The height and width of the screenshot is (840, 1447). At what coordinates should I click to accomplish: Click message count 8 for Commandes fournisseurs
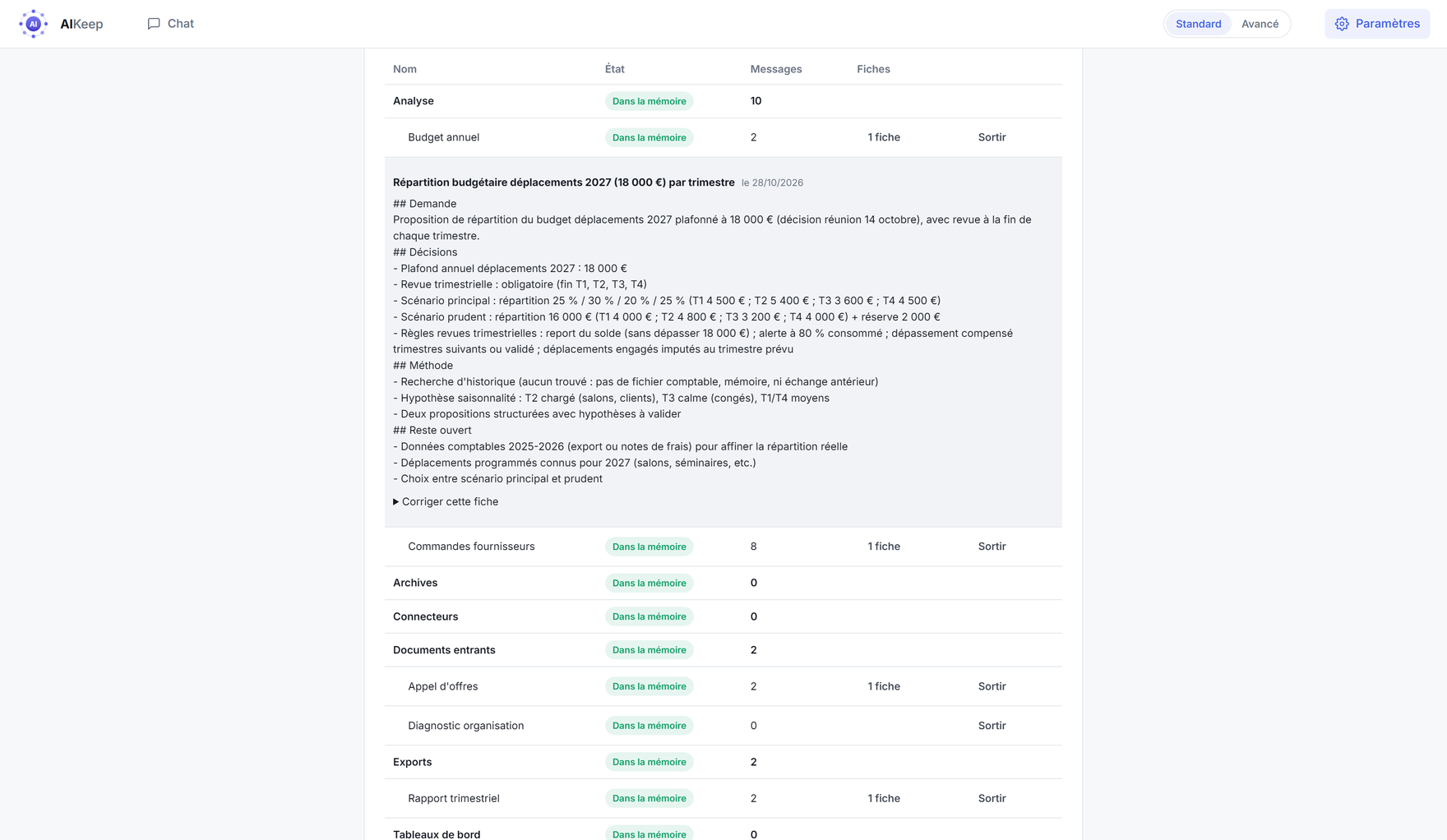(x=753, y=547)
